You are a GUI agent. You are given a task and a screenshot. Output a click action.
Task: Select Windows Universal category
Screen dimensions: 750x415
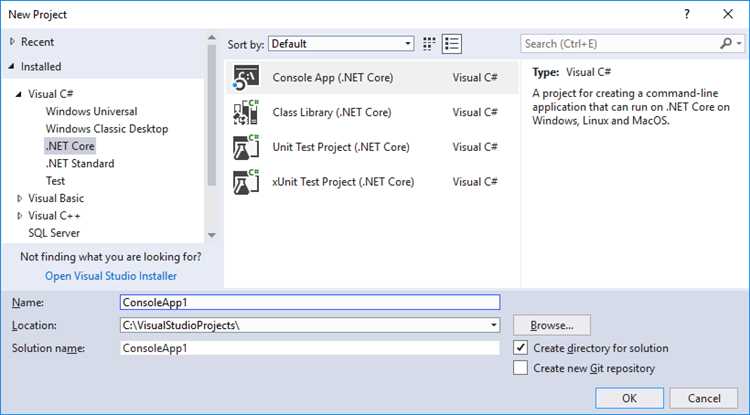pos(91,111)
